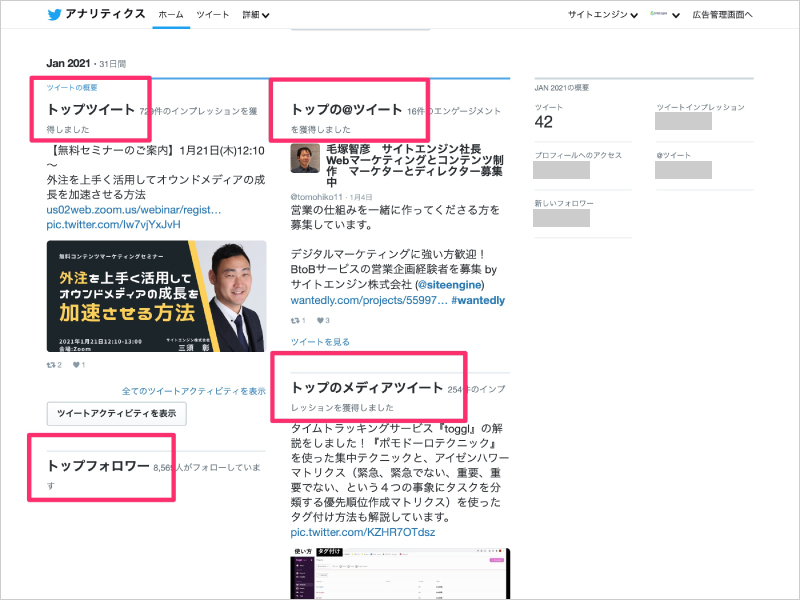Open 毛塚智彦 profile avatar
Image resolution: width=800 pixels, height=600 pixels.
coord(305,158)
